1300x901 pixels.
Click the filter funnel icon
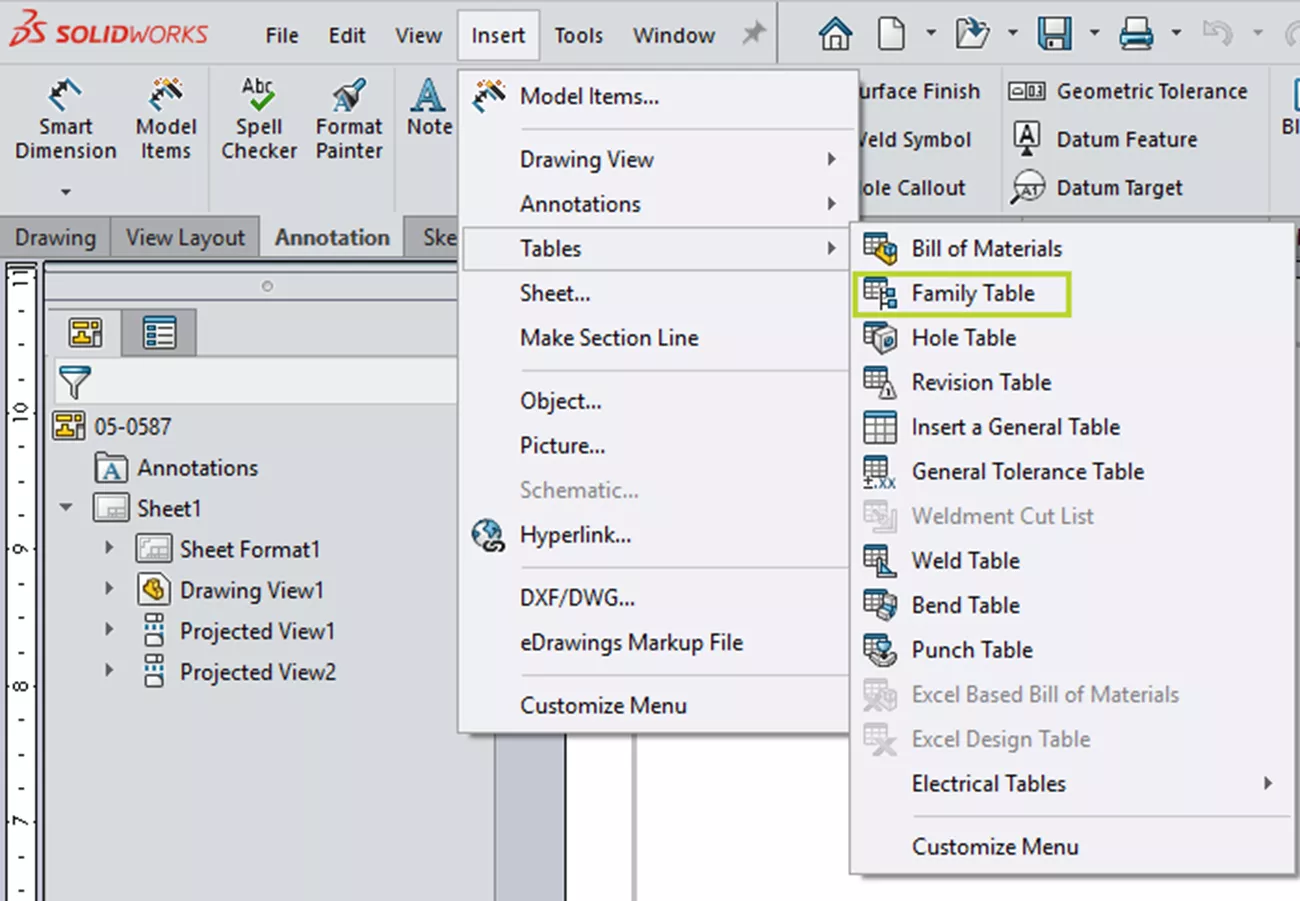(75, 382)
